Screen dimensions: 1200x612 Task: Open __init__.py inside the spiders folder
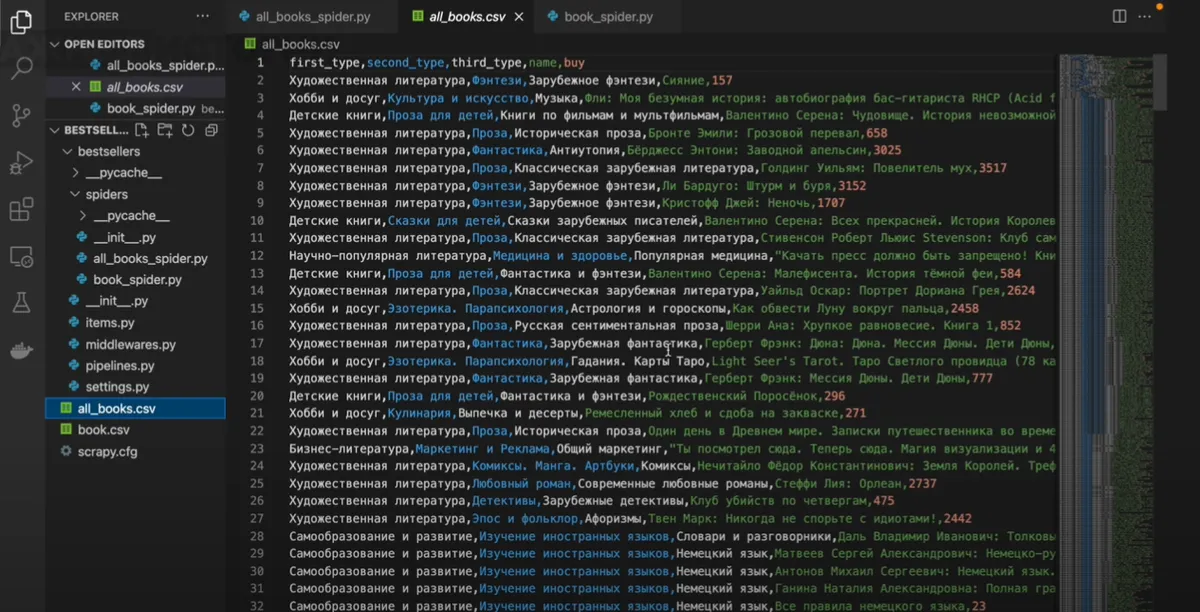click(x=124, y=237)
